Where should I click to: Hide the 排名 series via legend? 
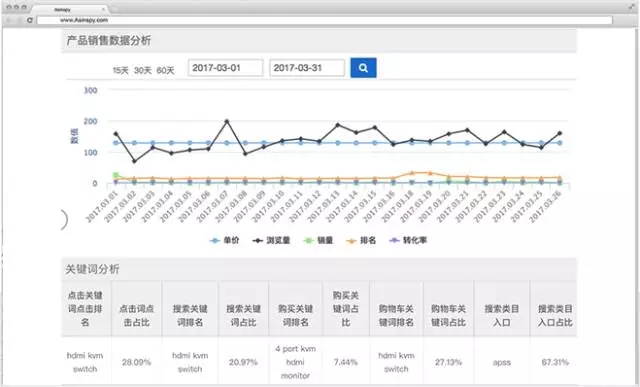point(361,240)
